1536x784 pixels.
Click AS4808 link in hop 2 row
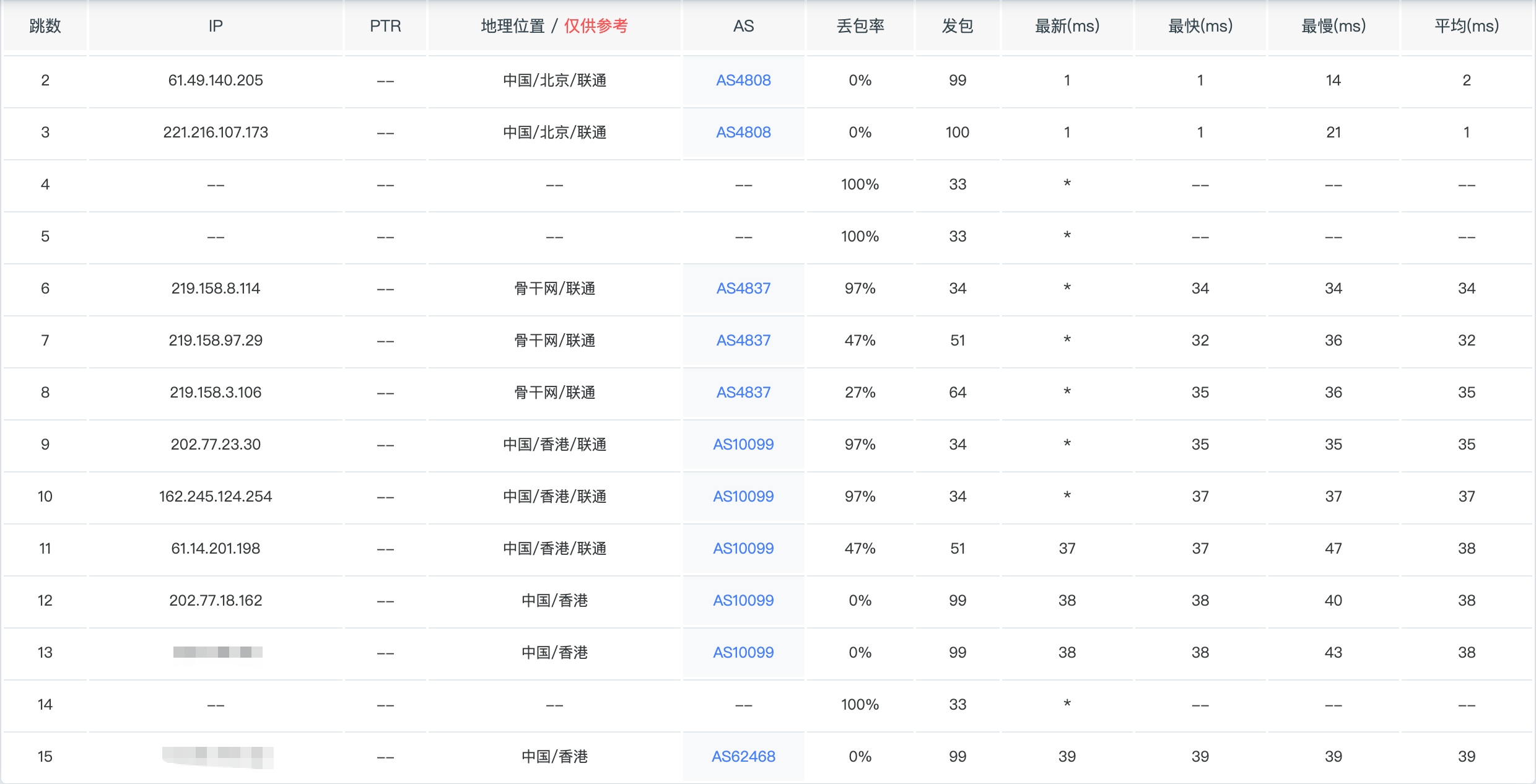[743, 81]
